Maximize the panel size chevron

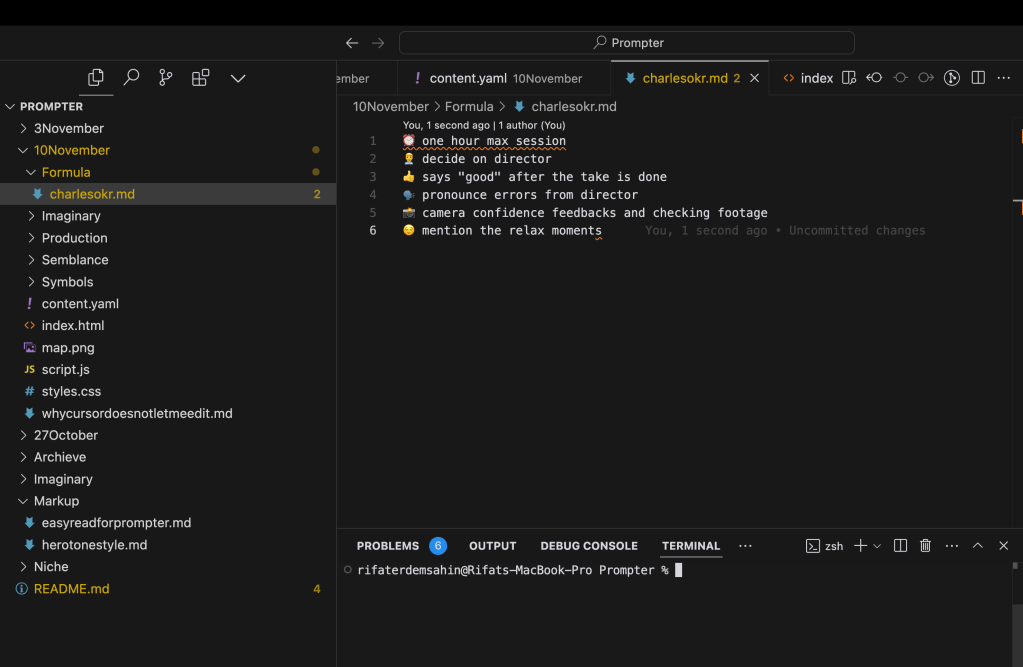tap(977, 546)
